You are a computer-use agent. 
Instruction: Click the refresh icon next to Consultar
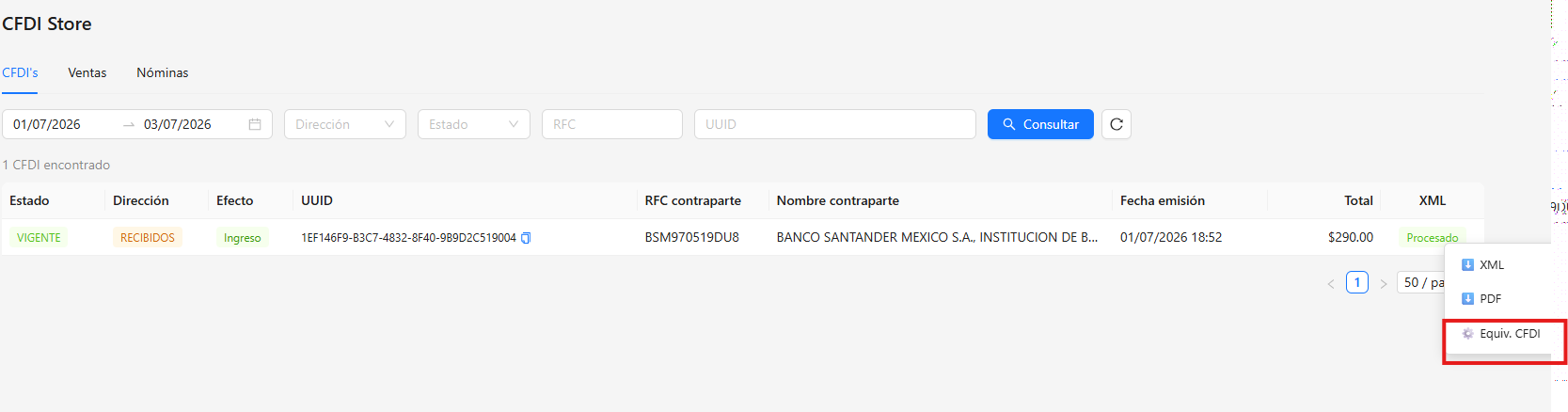tap(1117, 124)
